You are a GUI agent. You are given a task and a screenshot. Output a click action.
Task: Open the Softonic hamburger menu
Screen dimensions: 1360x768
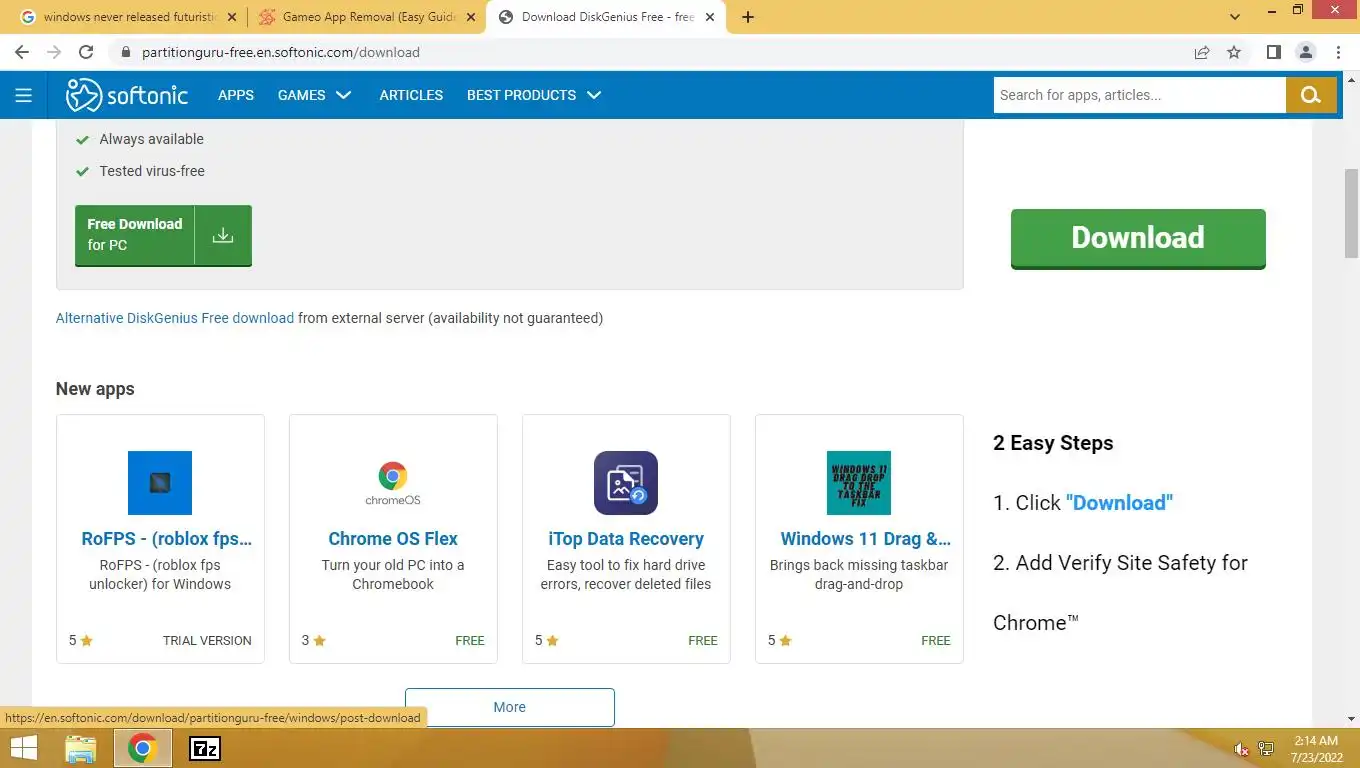click(x=24, y=95)
